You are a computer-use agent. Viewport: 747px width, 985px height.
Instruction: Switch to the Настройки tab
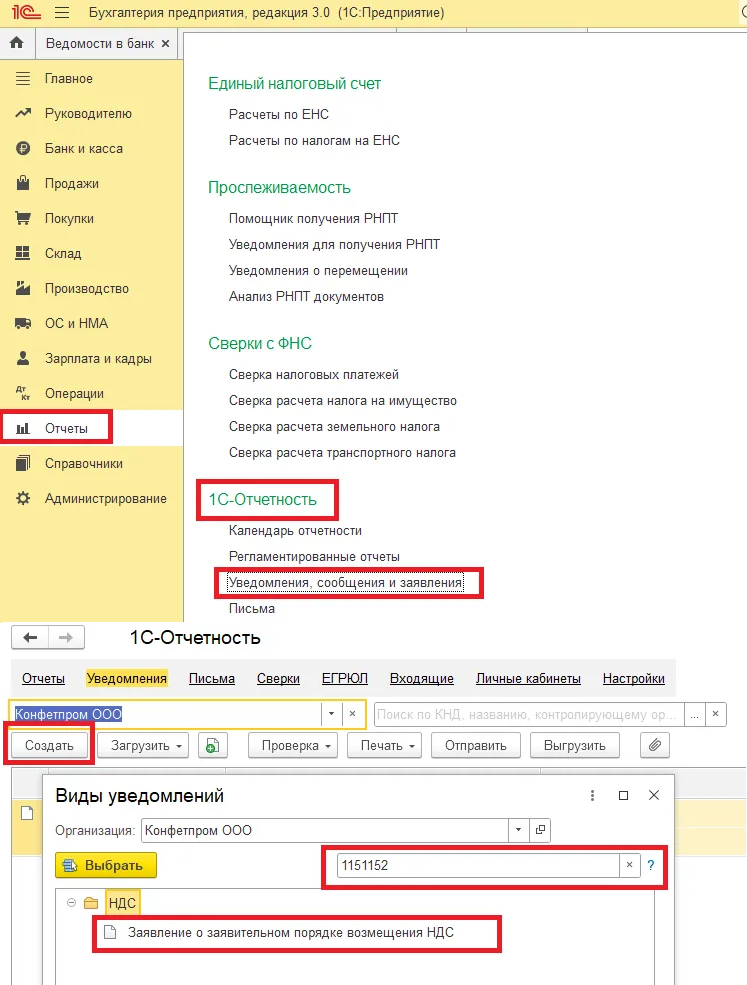pos(634,678)
